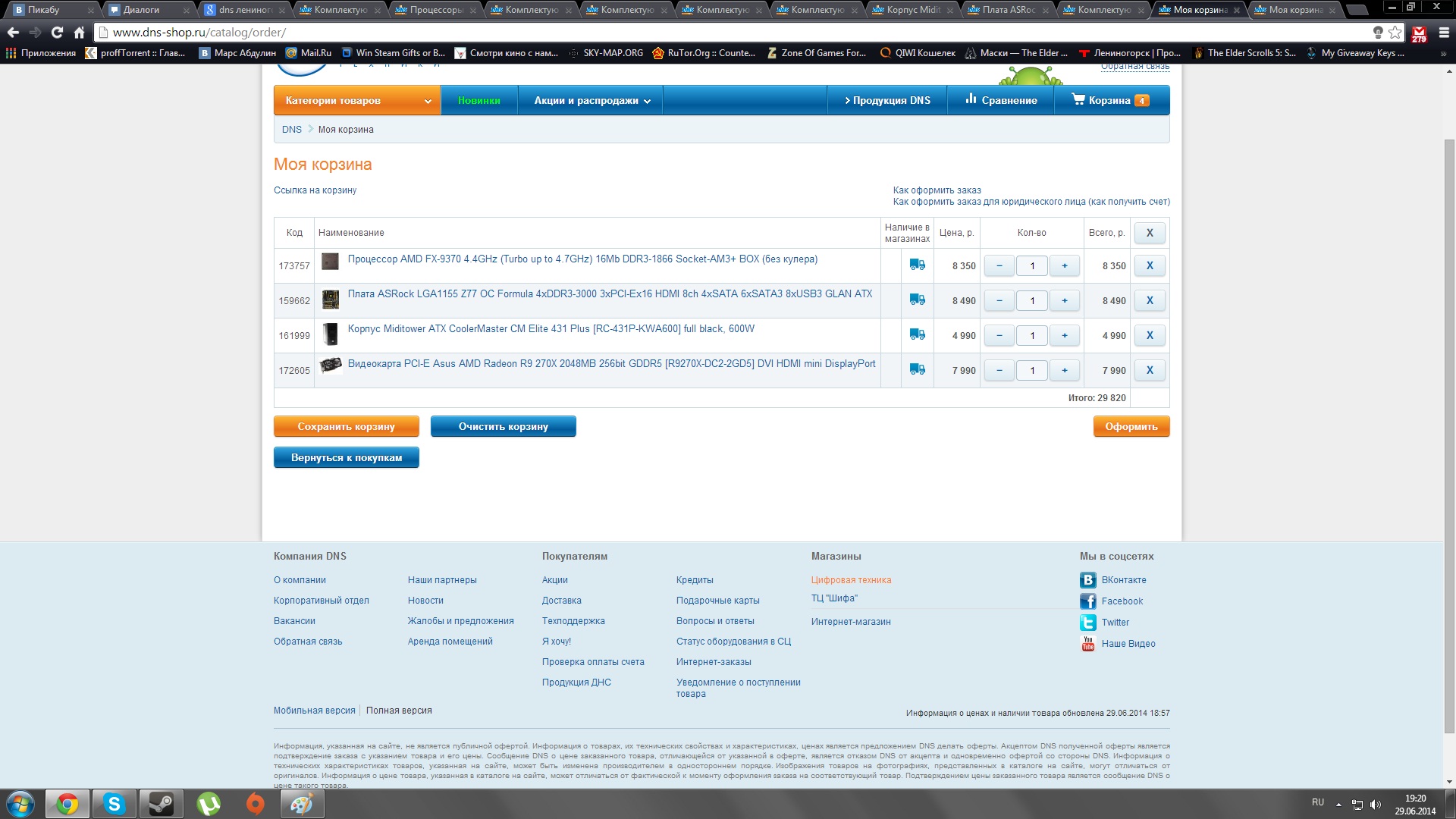Screen dimensions: 1456x819
Task: Open the Акции и распродажи dropdown menu
Action: [x=591, y=101]
